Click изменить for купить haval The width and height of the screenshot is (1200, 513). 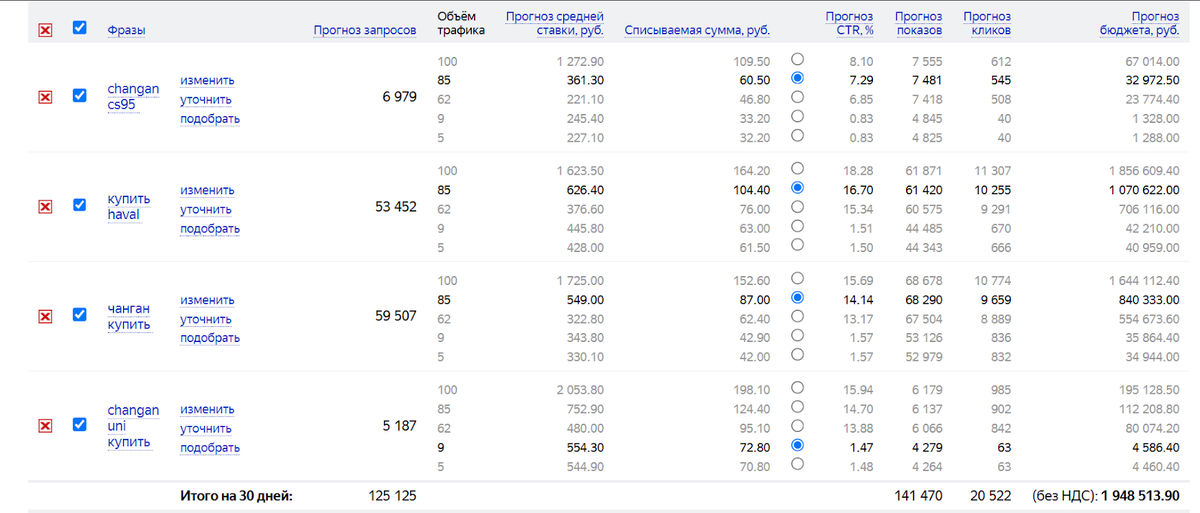[x=207, y=190]
